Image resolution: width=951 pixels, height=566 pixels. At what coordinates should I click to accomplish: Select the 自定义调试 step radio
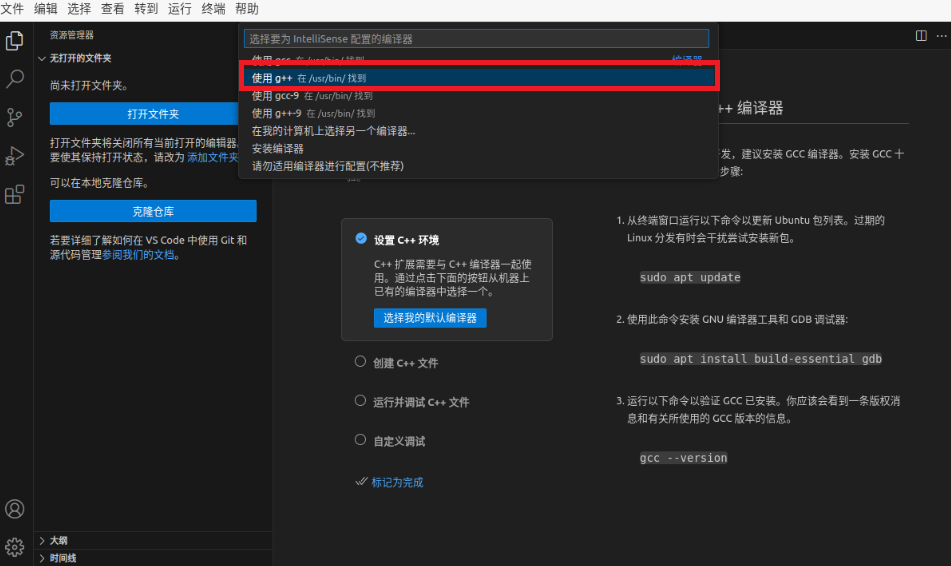click(x=360, y=440)
